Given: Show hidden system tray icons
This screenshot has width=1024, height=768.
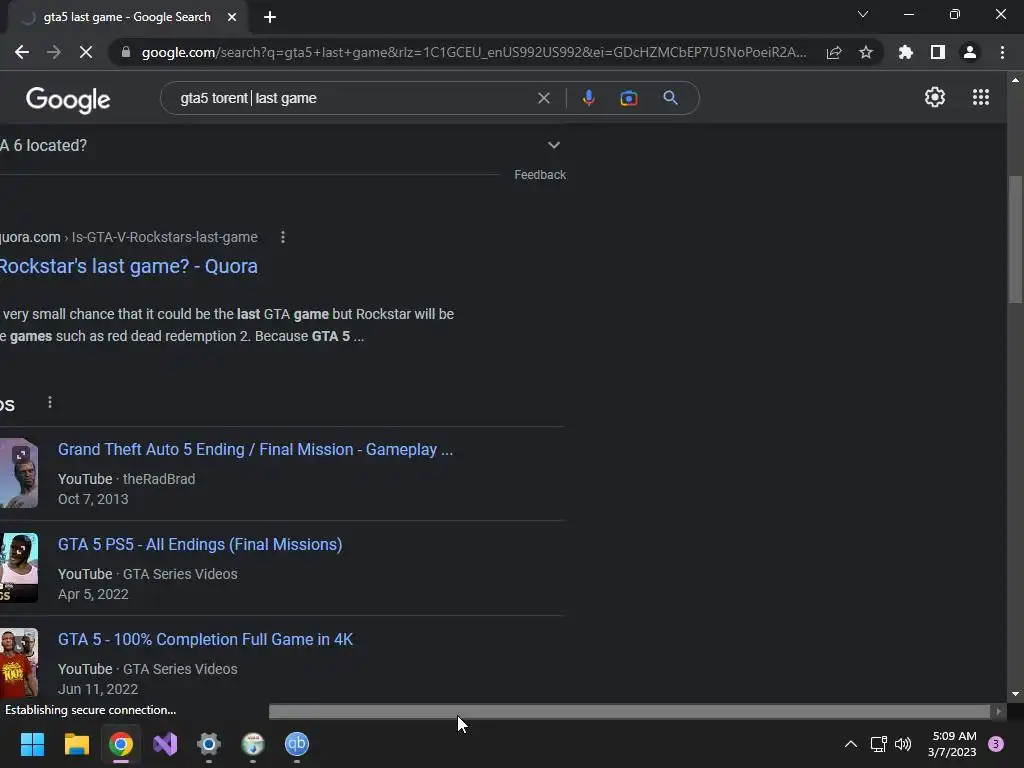Looking at the screenshot, I should click(x=851, y=744).
